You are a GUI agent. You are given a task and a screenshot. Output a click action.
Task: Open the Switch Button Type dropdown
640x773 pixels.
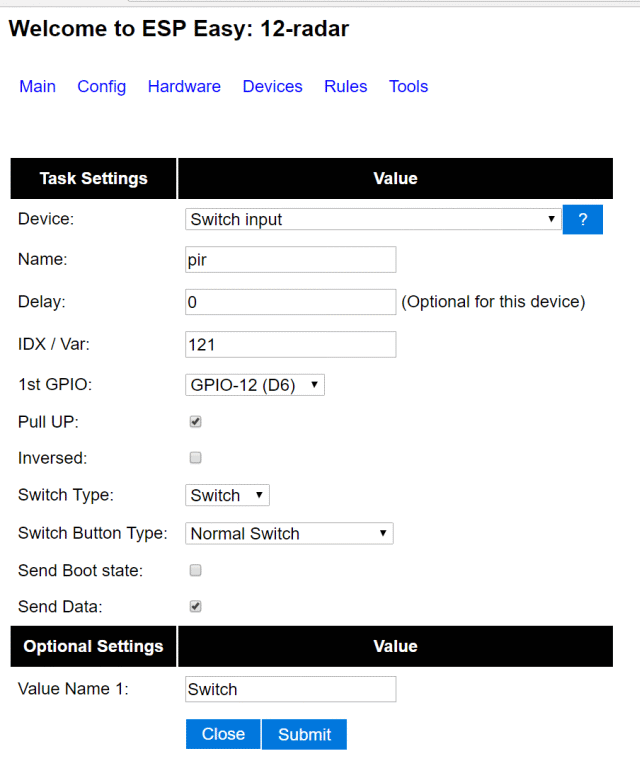coord(289,533)
